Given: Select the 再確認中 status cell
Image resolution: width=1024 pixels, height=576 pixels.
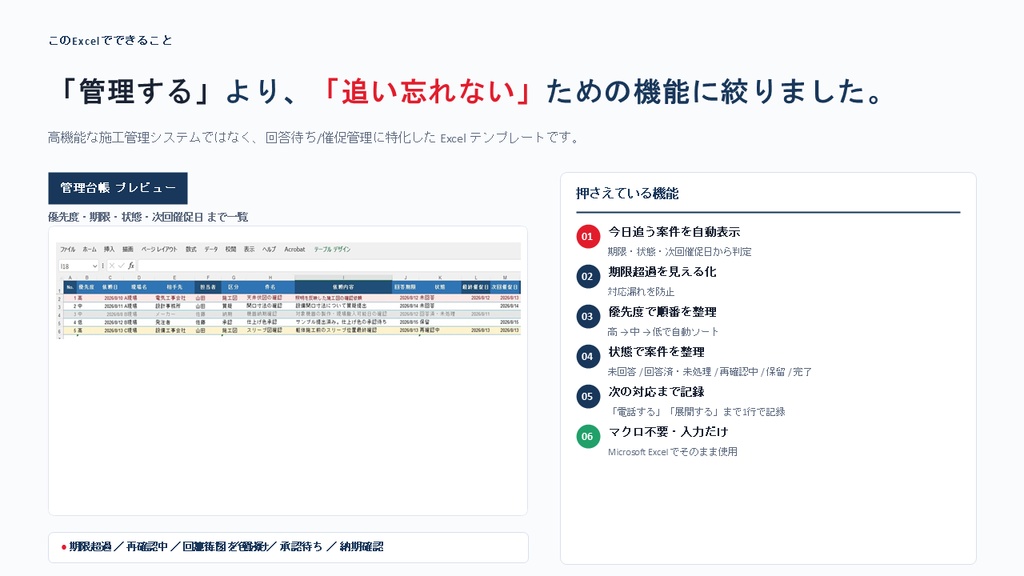Looking at the screenshot, I should 440,330.
